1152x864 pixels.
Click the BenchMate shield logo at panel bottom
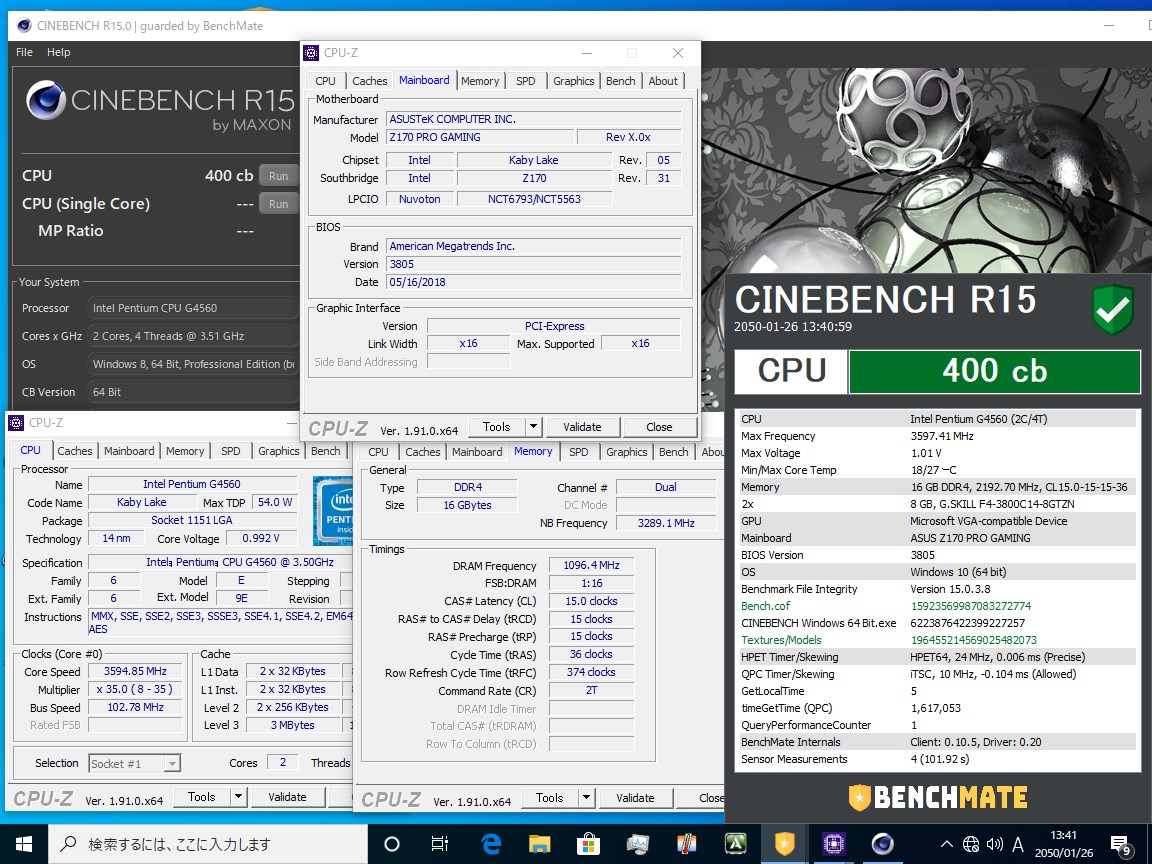point(859,797)
